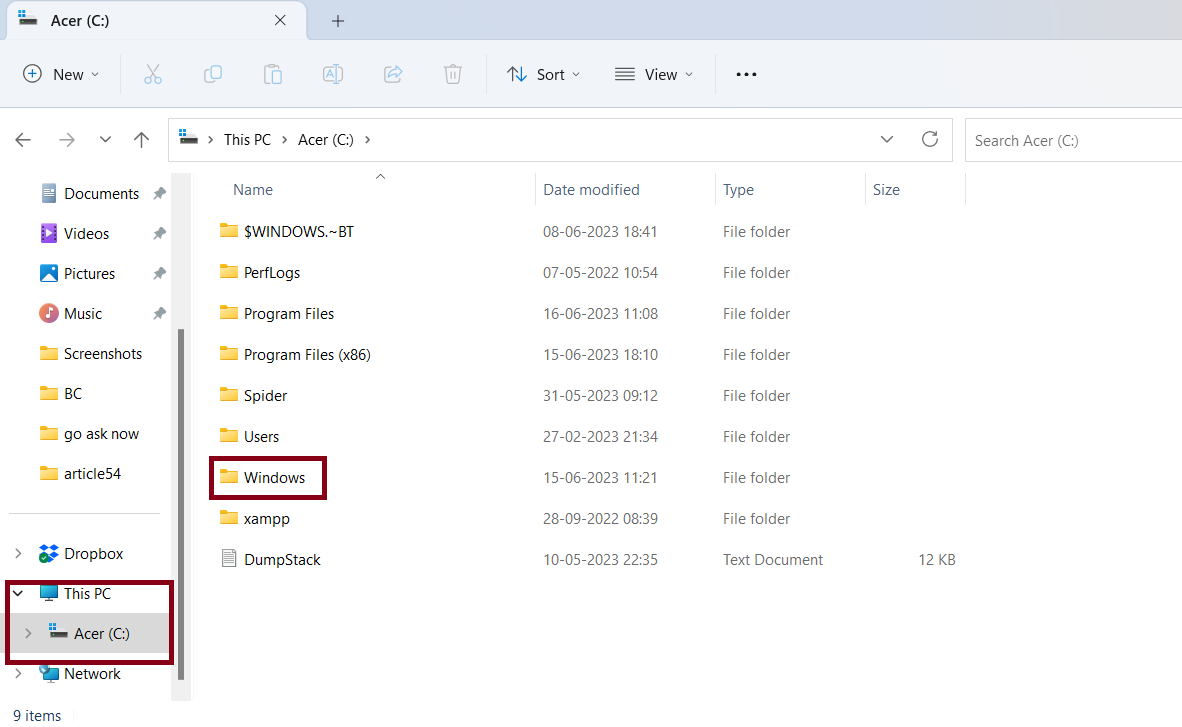This screenshot has height=727, width=1182.
Task: Click the Paste clipboard icon
Action: [x=273, y=74]
